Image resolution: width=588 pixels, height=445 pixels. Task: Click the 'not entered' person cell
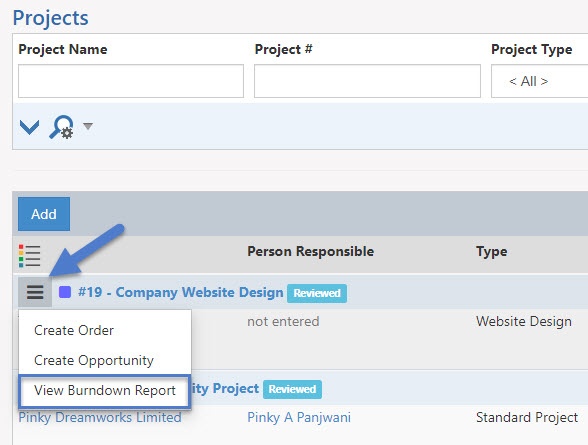point(283,321)
